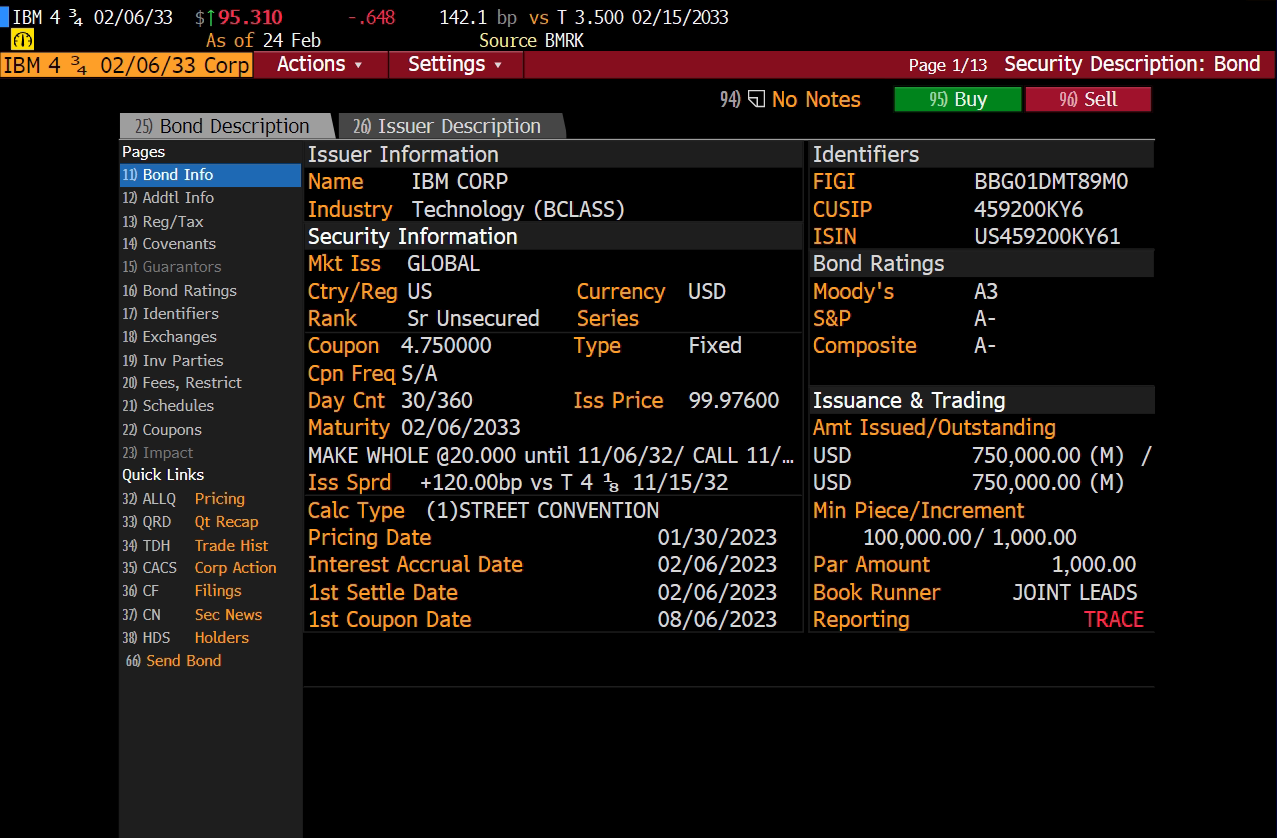Open CF Filings quick link

181,591
